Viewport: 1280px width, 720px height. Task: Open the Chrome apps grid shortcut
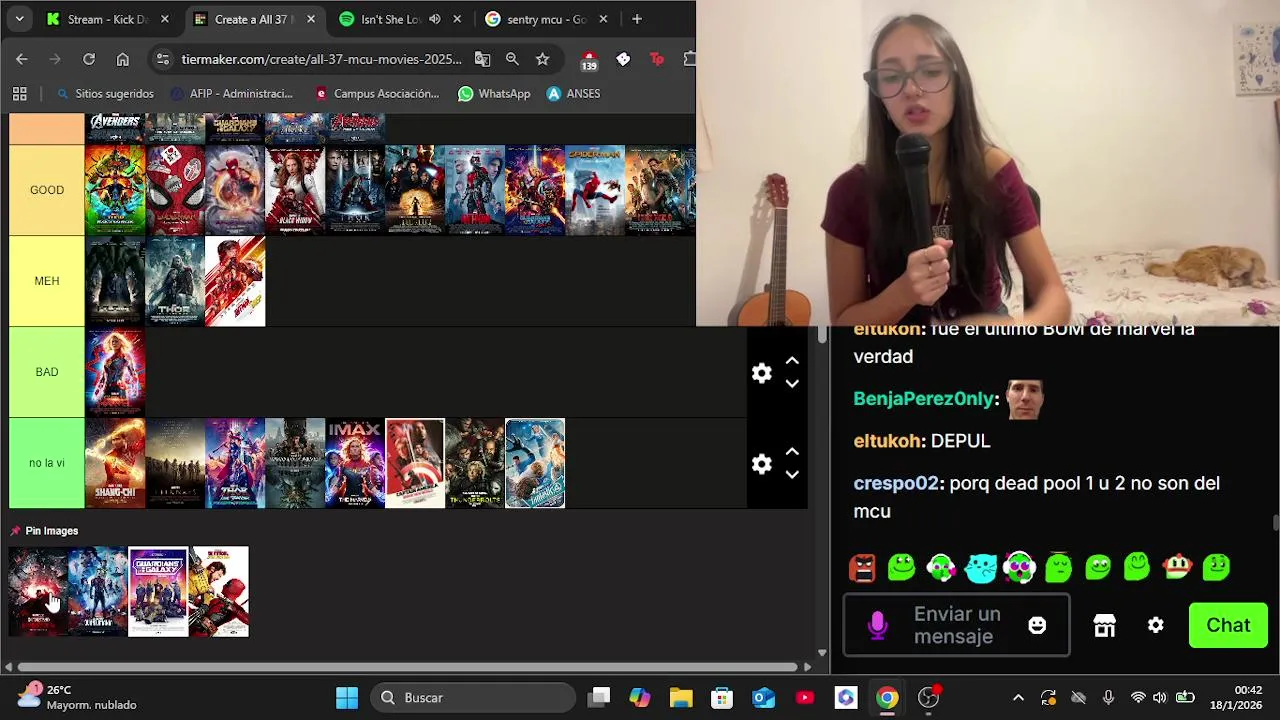coord(19,93)
